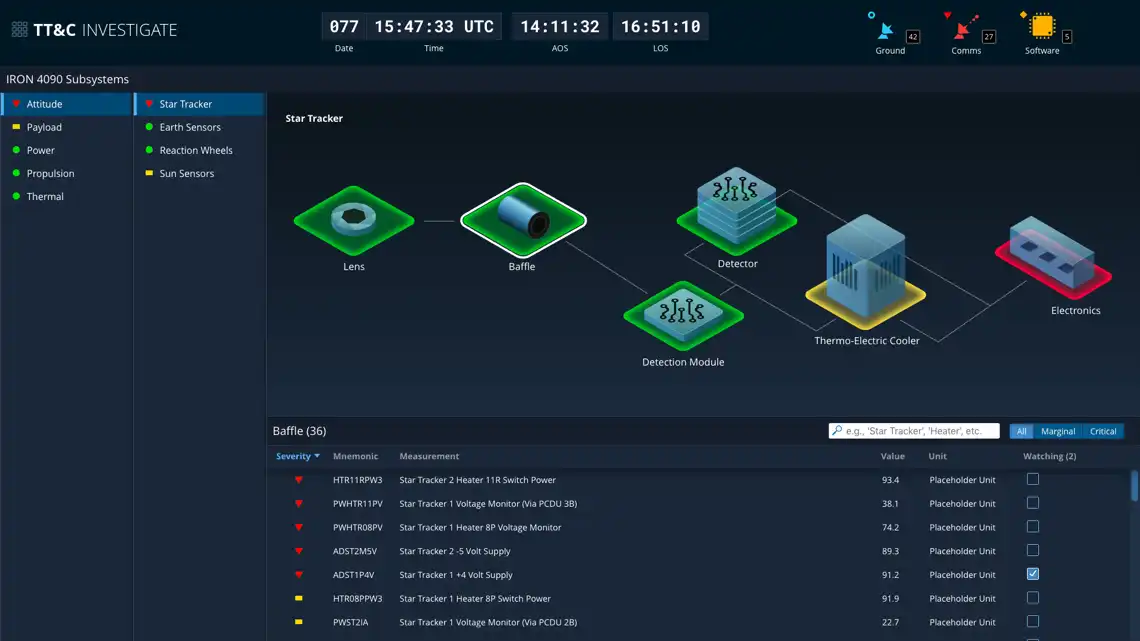Image resolution: width=1140 pixels, height=641 pixels.
Task: Select Earth Sensors item
Action: click(200, 127)
